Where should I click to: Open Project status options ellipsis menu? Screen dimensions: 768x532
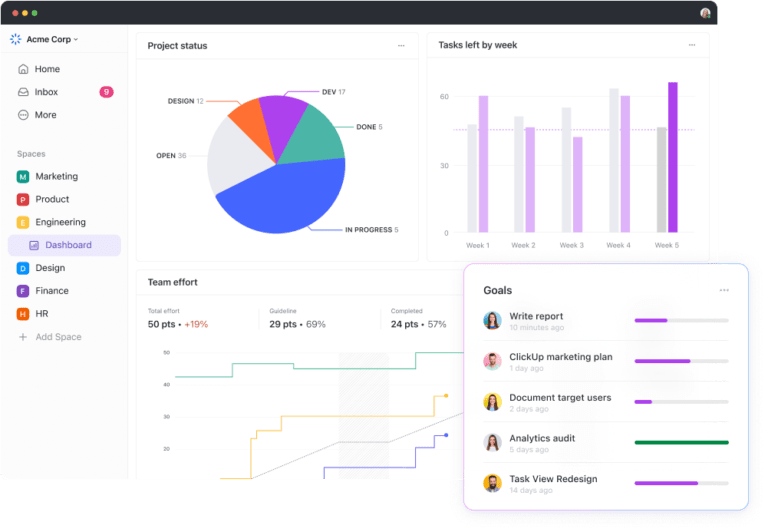(x=401, y=46)
